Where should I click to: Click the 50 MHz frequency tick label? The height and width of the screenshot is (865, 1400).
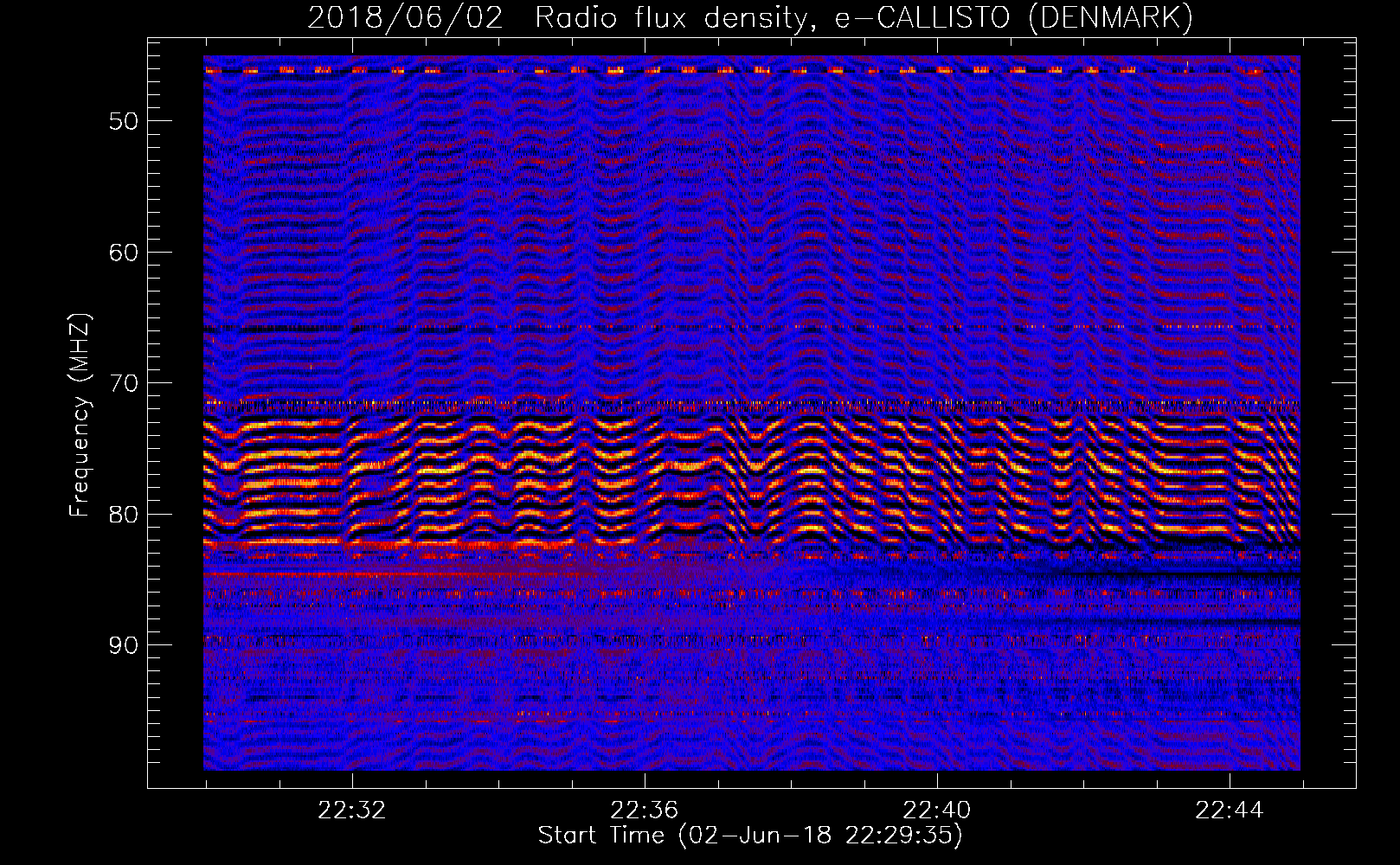[x=123, y=121]
